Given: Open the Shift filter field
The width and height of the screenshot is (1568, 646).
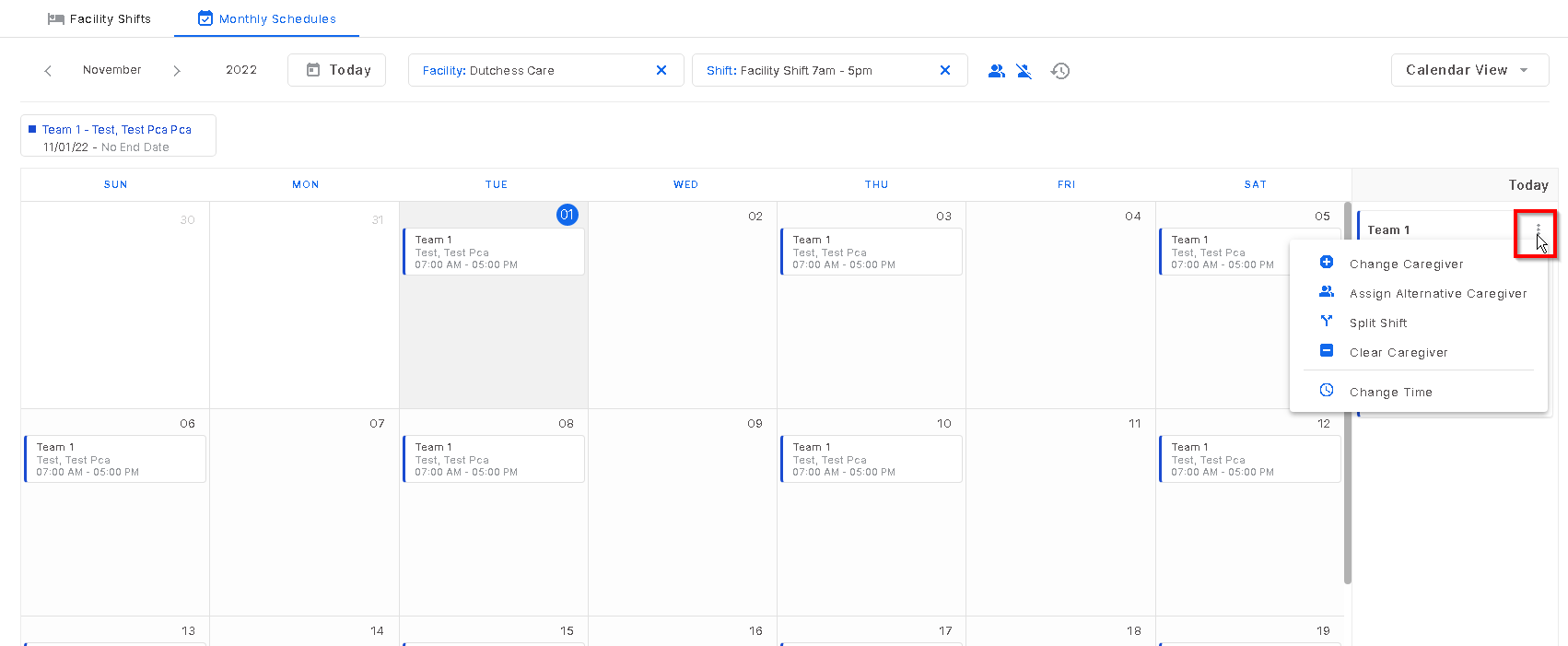Looking at the screenshot, I should 830,70.
